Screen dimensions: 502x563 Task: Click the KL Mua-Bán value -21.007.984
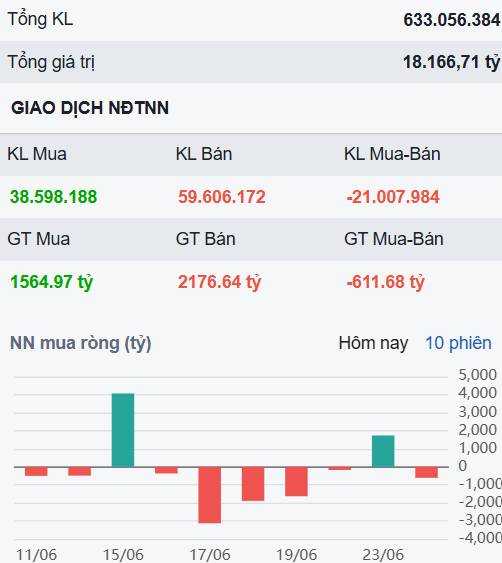[393, 197]
